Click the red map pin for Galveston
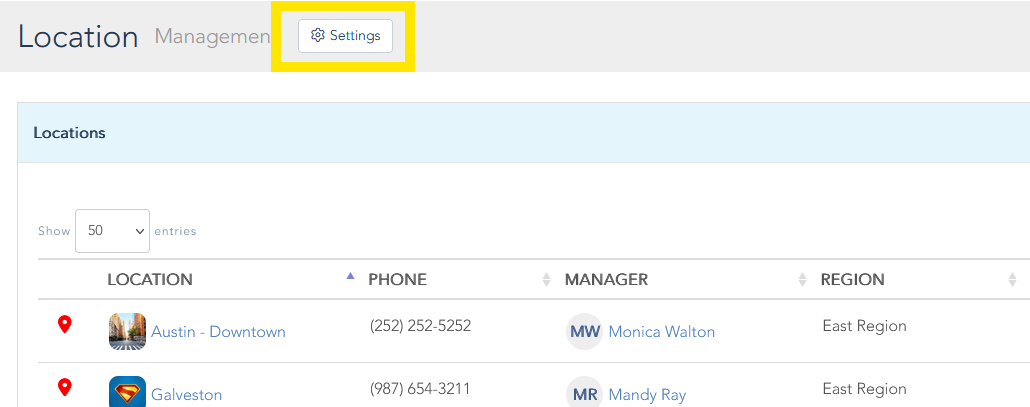The image size is (1030, 407). coord(65,387)
